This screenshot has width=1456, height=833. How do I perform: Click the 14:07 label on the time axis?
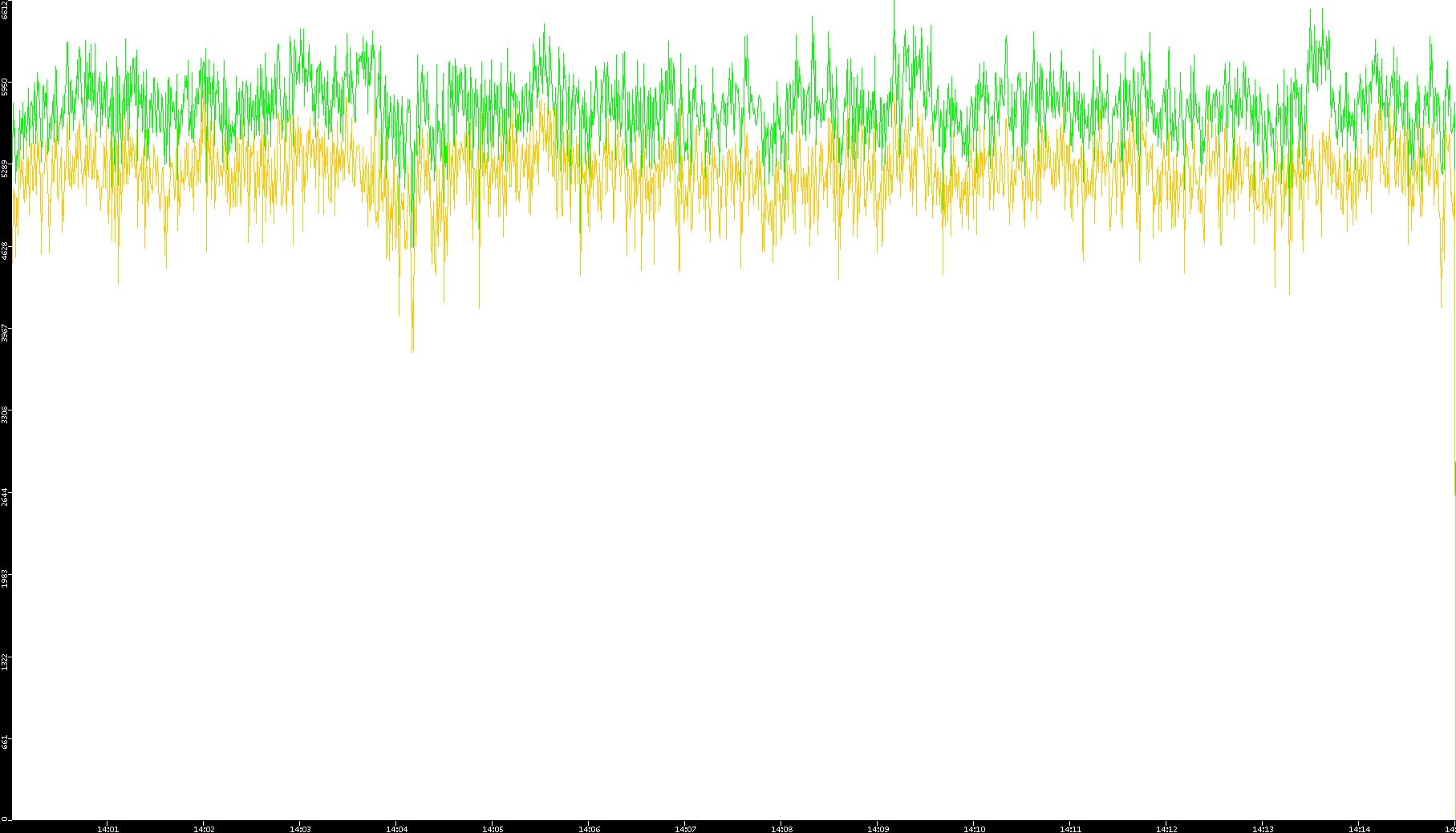685,828
